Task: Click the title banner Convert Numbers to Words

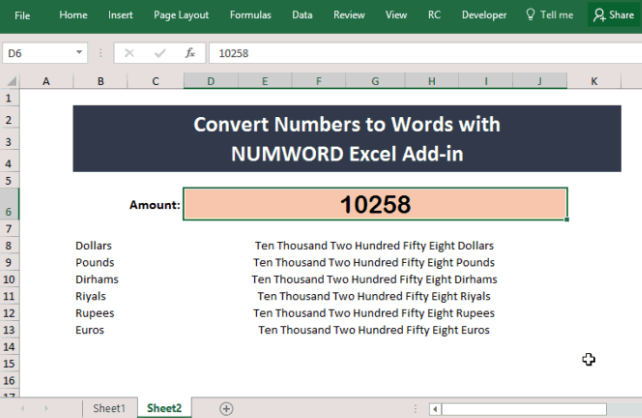Action: click(x=347, y=138)
